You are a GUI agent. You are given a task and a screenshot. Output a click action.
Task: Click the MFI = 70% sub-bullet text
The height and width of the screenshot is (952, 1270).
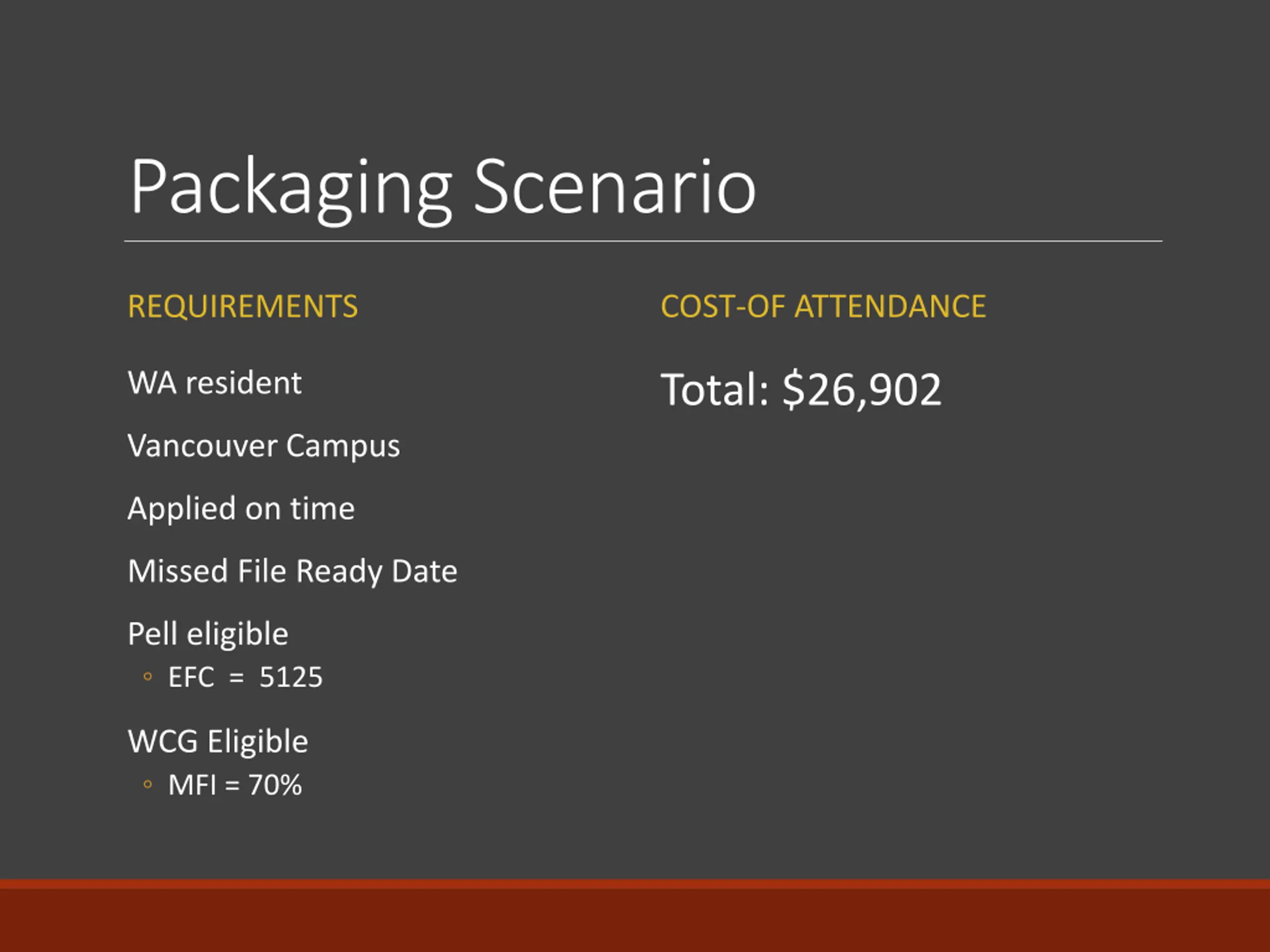[x=235, y=785]
